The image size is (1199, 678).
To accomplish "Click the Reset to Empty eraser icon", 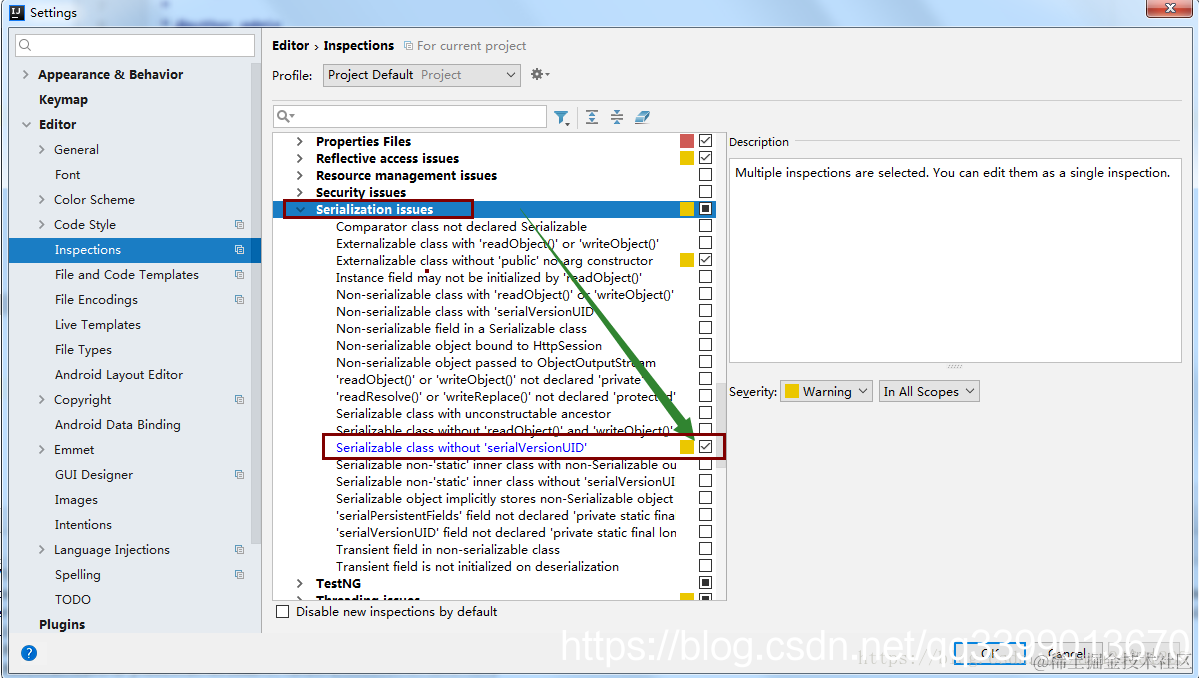I will tap(642, 117).
